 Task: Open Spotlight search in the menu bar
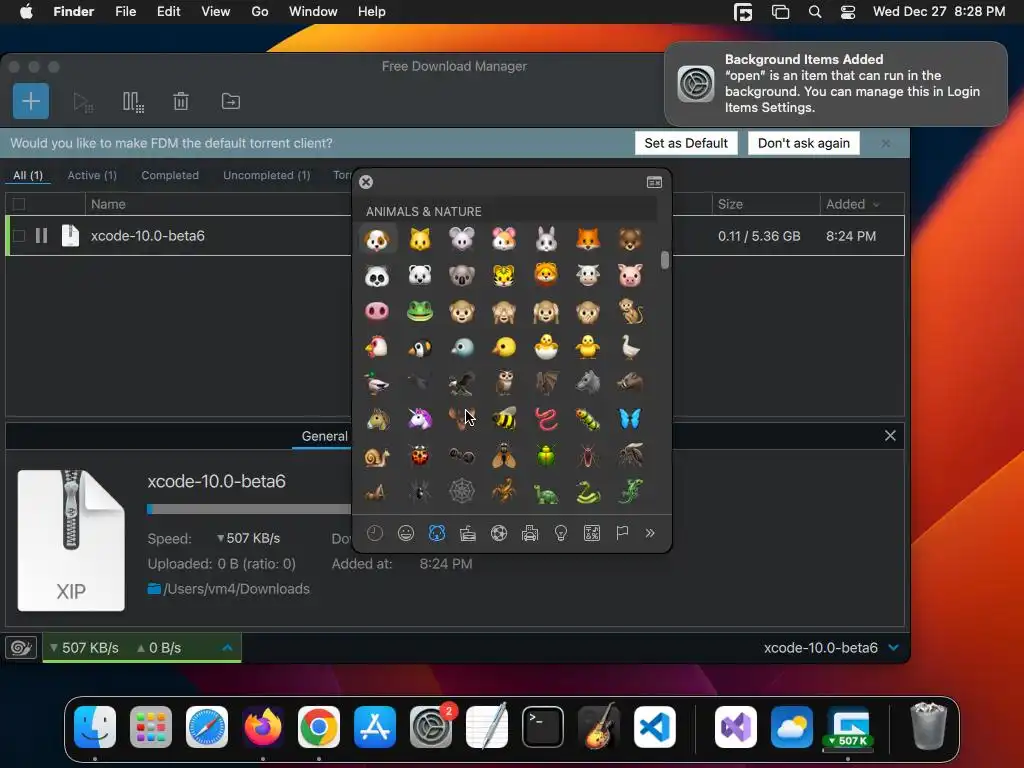pyautogui.click(x=814, y=12)
